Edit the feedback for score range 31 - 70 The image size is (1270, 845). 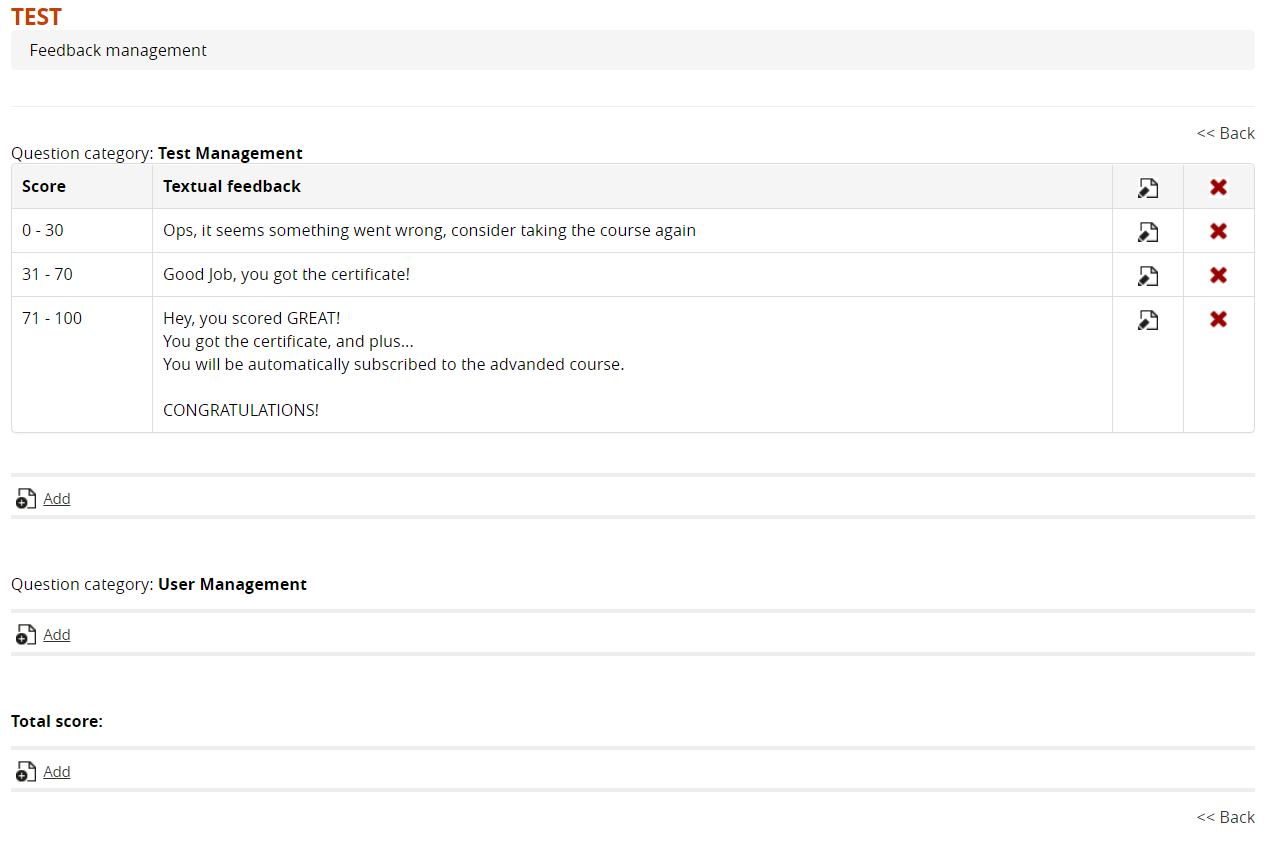pyautogui.click(x=1147, y=274)
